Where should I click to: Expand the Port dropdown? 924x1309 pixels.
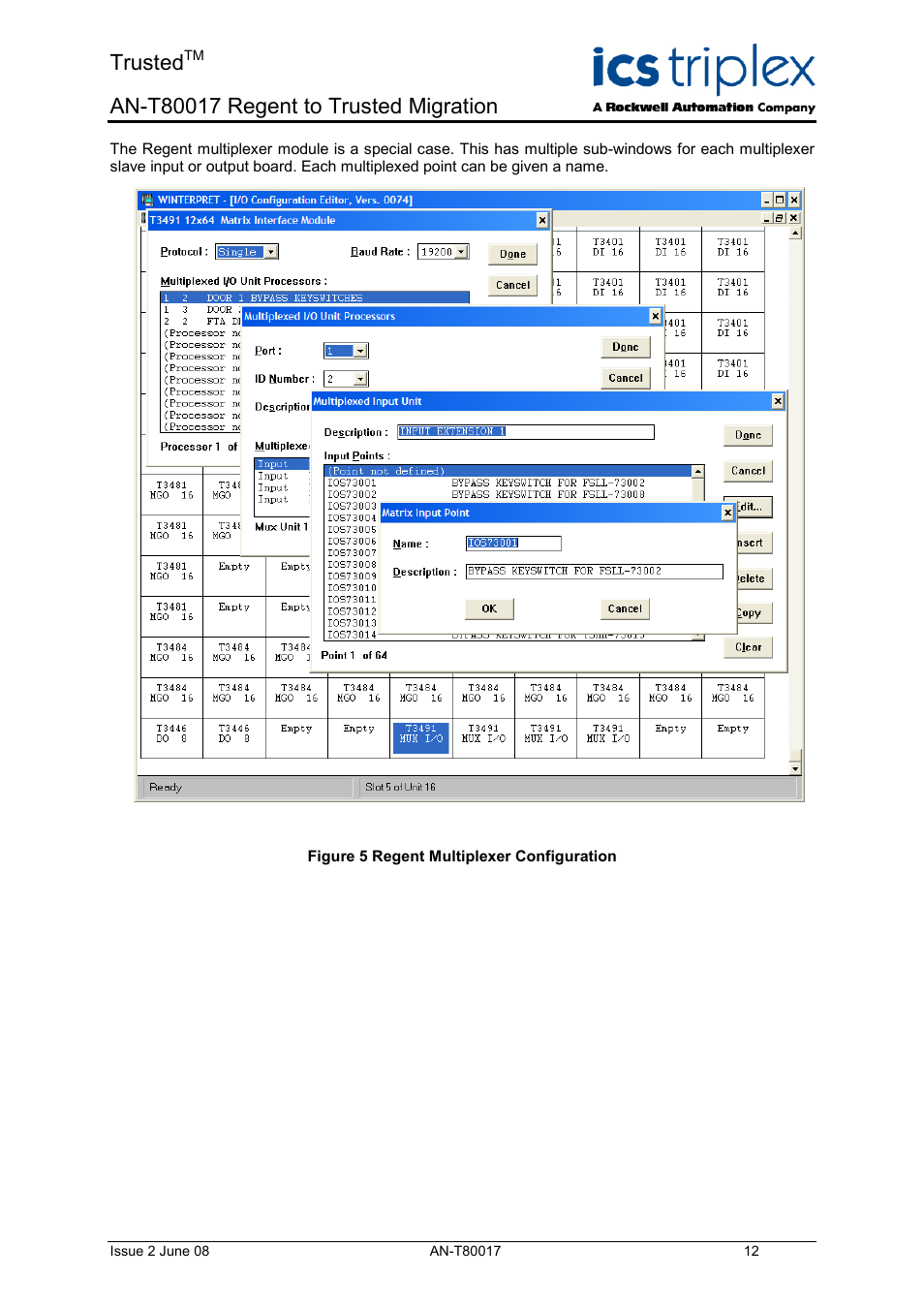tap(361, 351)
